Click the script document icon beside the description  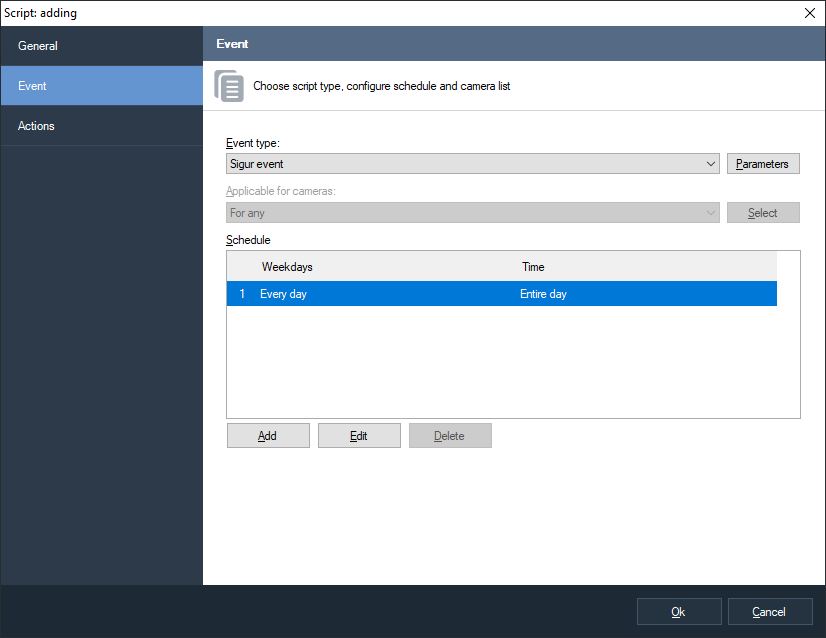(229, 86)
